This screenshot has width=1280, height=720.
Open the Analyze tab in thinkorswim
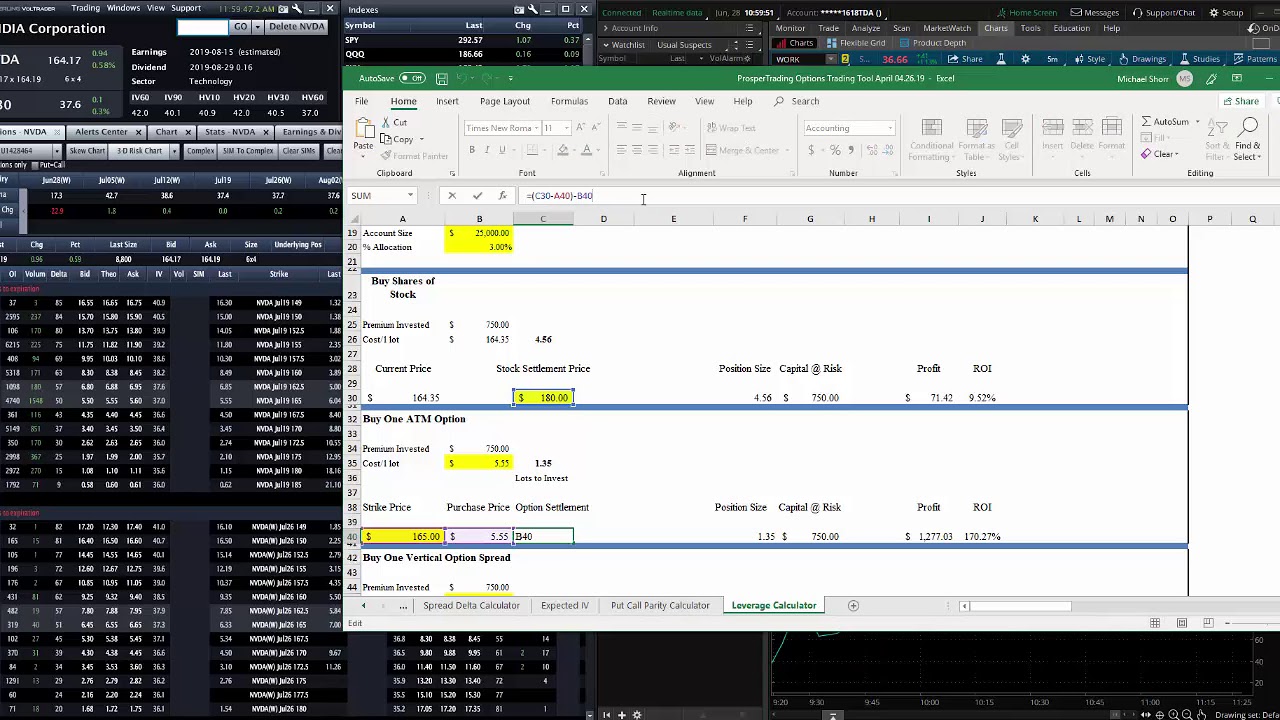tap(866, 28)
